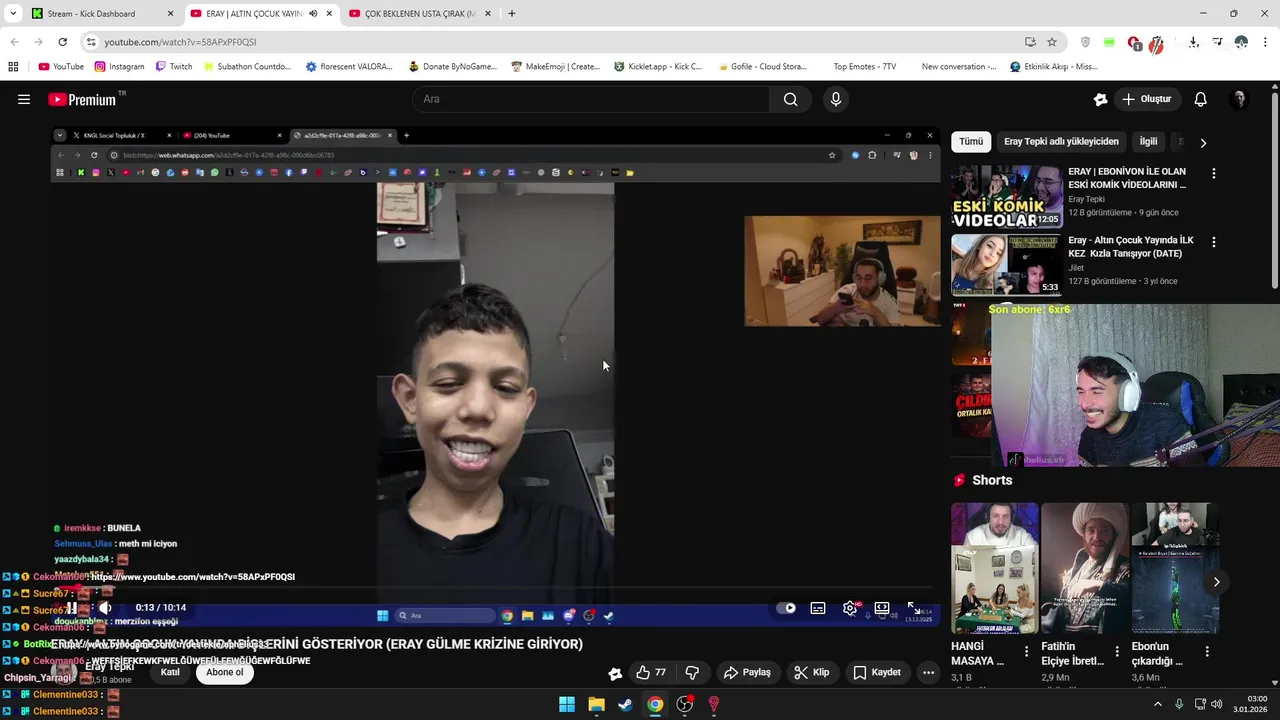
Task: Open Chrome media controls icon
Action: point(1217,42)
